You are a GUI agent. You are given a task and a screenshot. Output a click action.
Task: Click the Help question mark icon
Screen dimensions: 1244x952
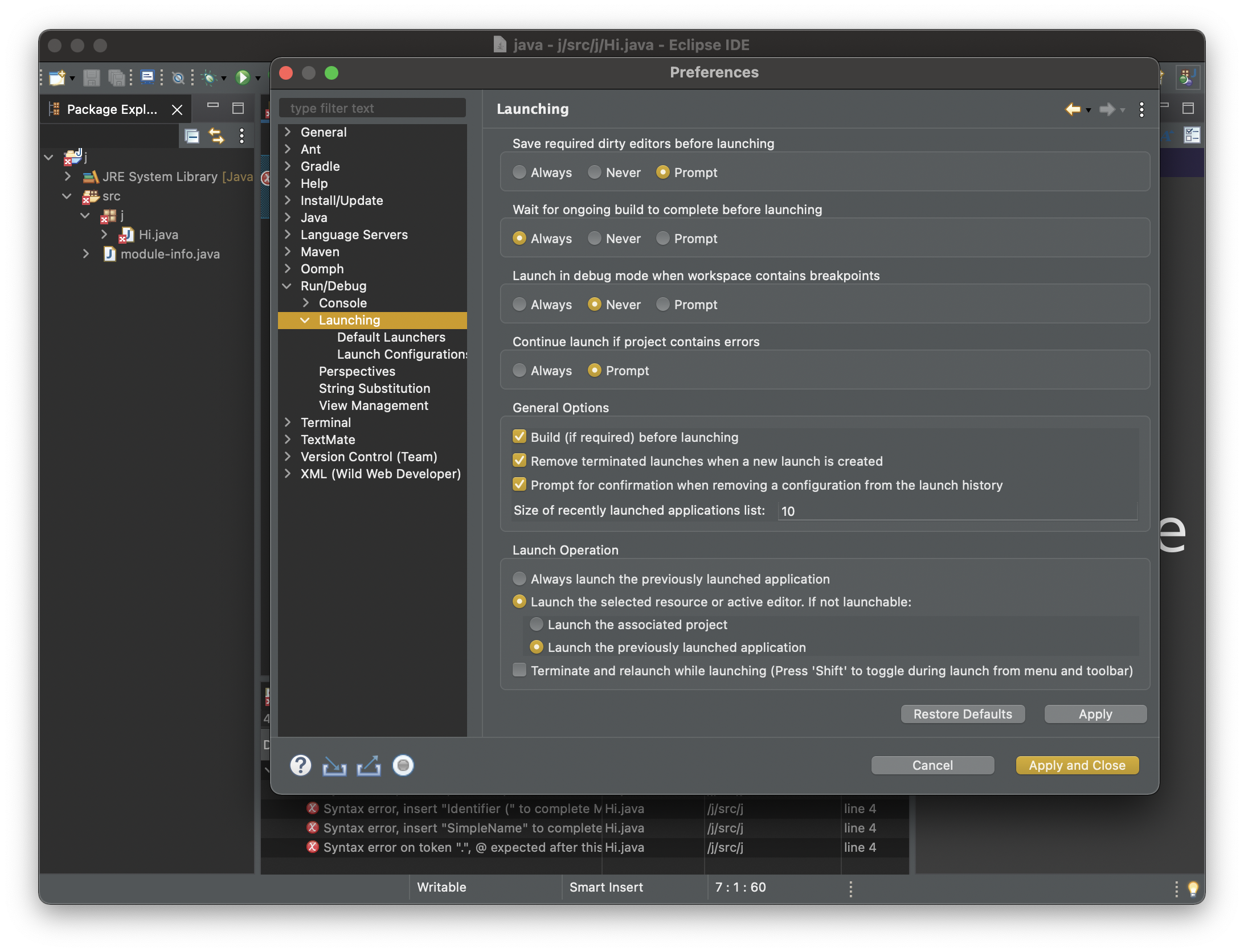point(301,765)
